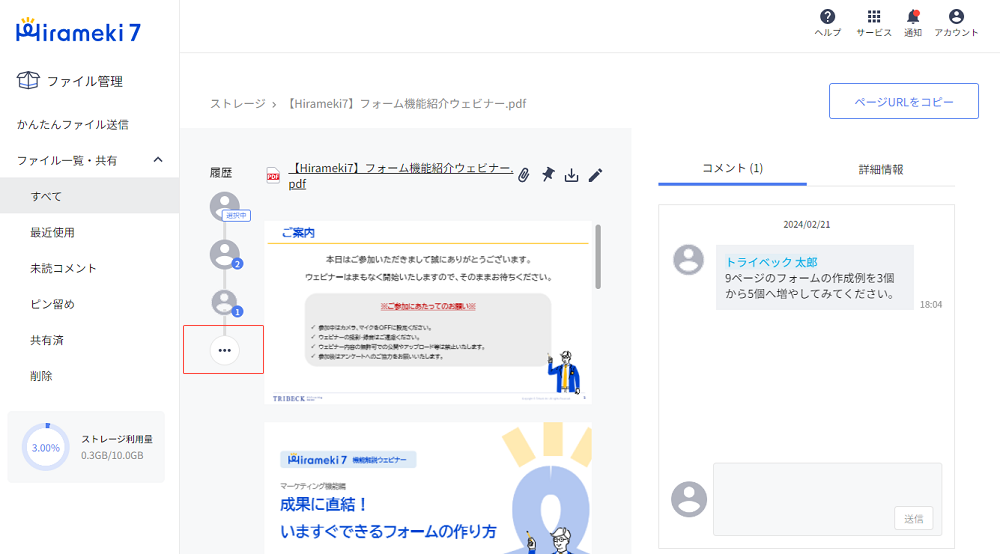Show more history with the ellipsis button
The width and height of the screenshot is (1000, 554).
pyautogui.click(x=224, y=350)
